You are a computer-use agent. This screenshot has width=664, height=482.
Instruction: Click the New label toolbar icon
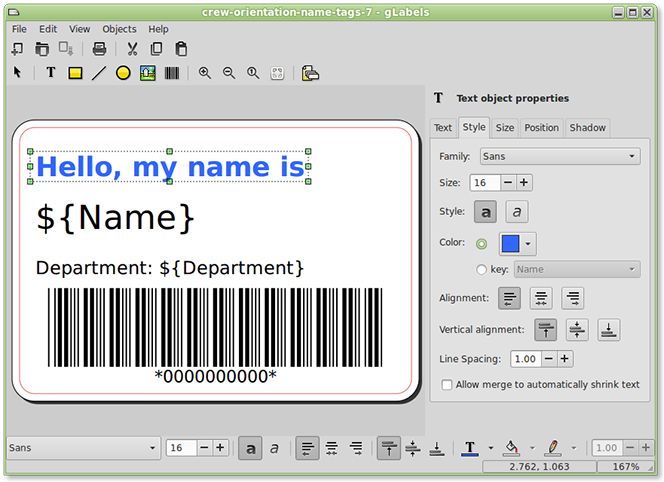click(17, 49)
